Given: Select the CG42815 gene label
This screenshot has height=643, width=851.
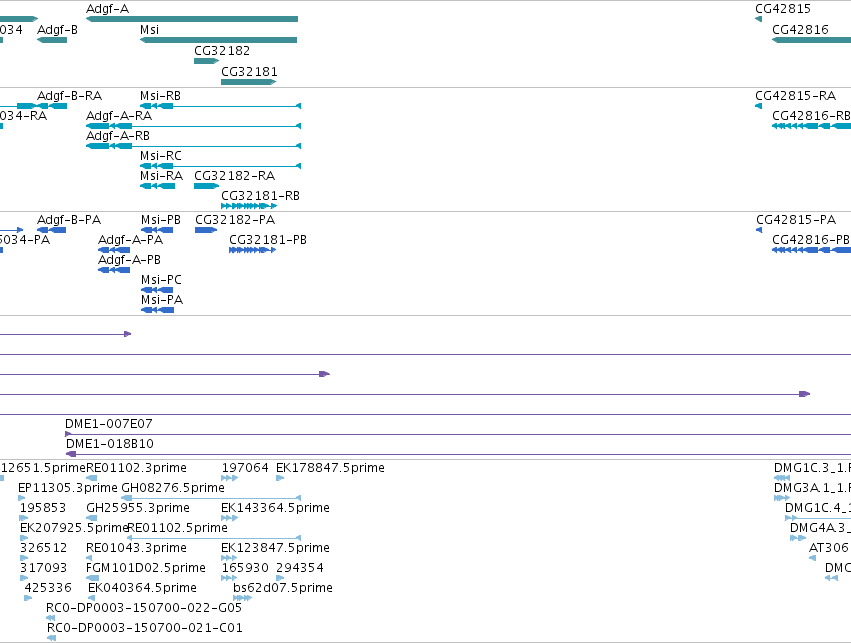Looking at the screenshot, I should pyautogui.click(x=783, y=9).
